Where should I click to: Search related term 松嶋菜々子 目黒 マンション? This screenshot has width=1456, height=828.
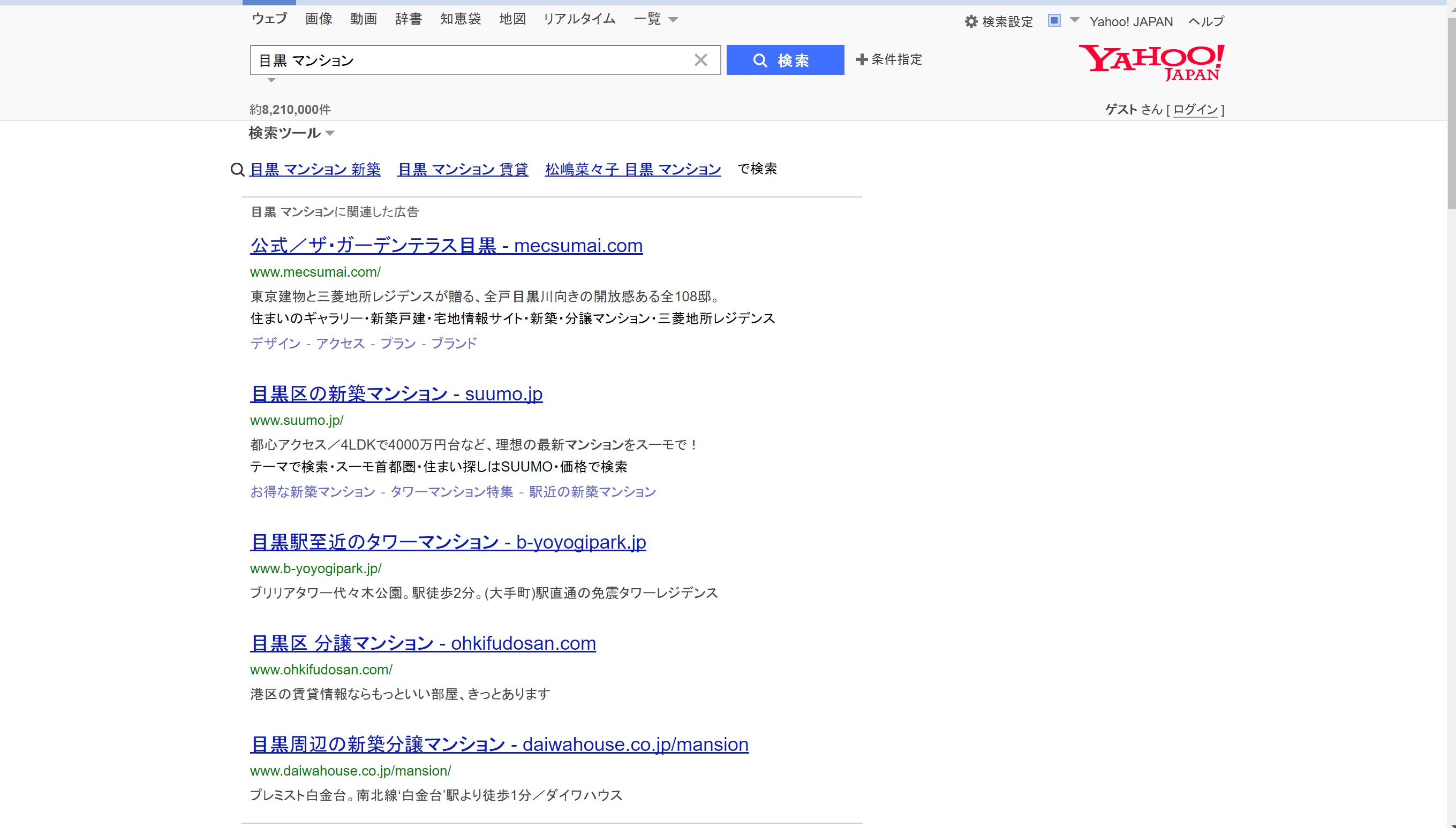click(633, 170)
